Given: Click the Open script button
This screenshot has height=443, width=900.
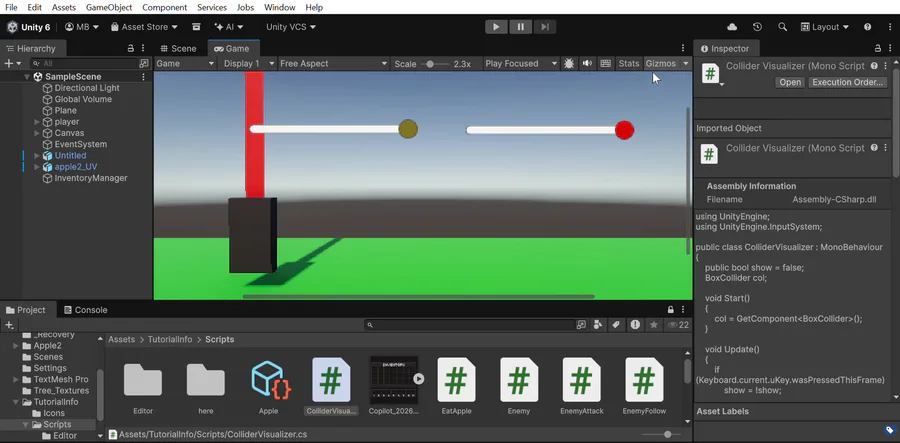Looking at the screenshot, I should point(790,82).
